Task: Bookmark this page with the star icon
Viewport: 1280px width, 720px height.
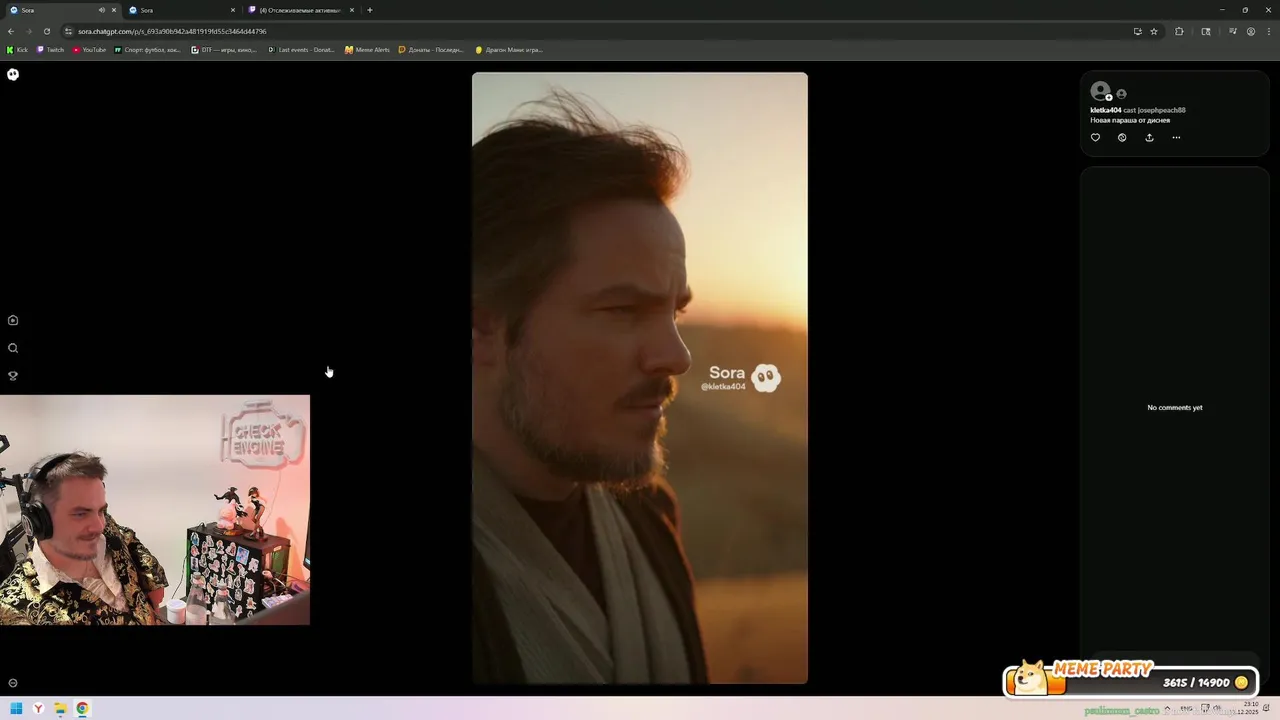Action: (x=1153, y=31)
